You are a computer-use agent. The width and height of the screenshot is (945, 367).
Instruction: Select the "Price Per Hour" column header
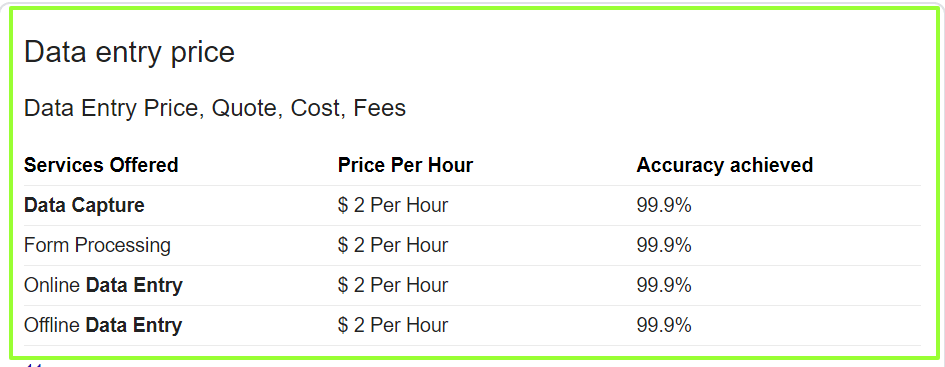(x=406, y=165)
